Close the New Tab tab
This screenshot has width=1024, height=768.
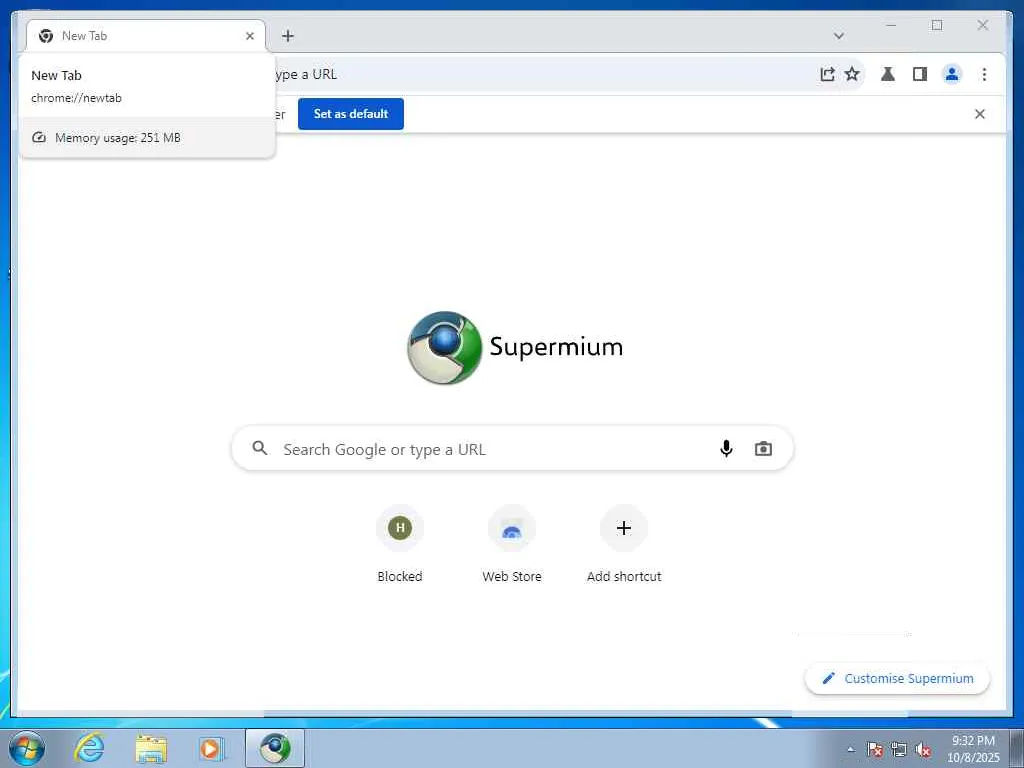249,36
